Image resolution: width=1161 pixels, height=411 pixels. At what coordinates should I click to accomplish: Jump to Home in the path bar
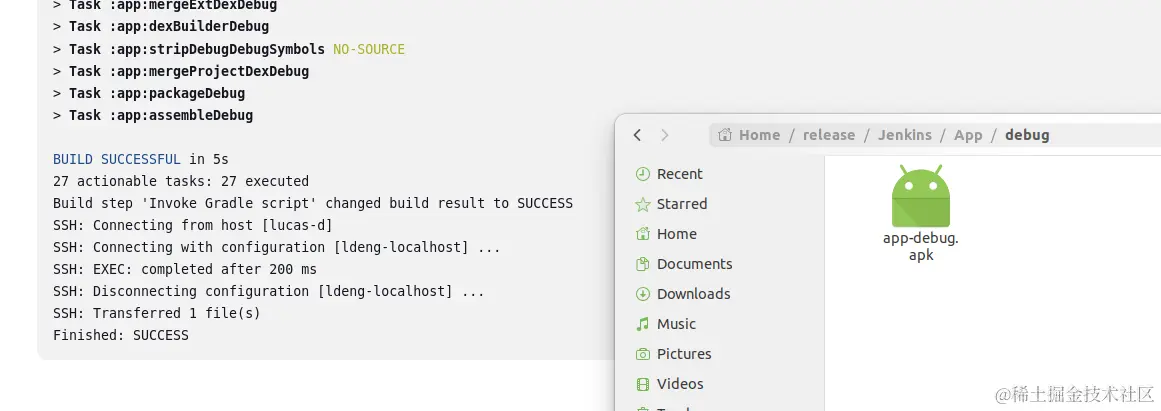pos(759,135)
